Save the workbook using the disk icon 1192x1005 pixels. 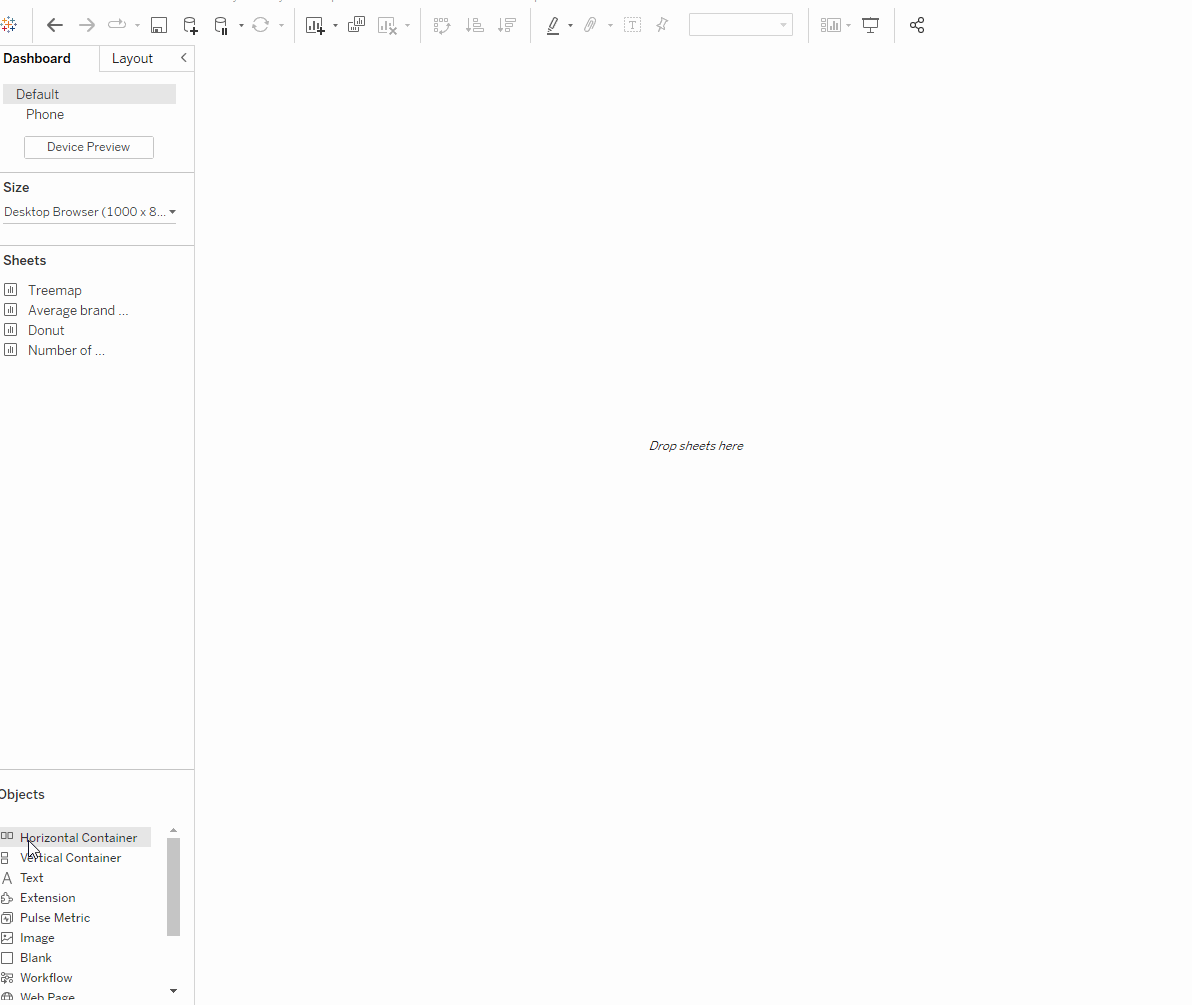pos(159,25)
